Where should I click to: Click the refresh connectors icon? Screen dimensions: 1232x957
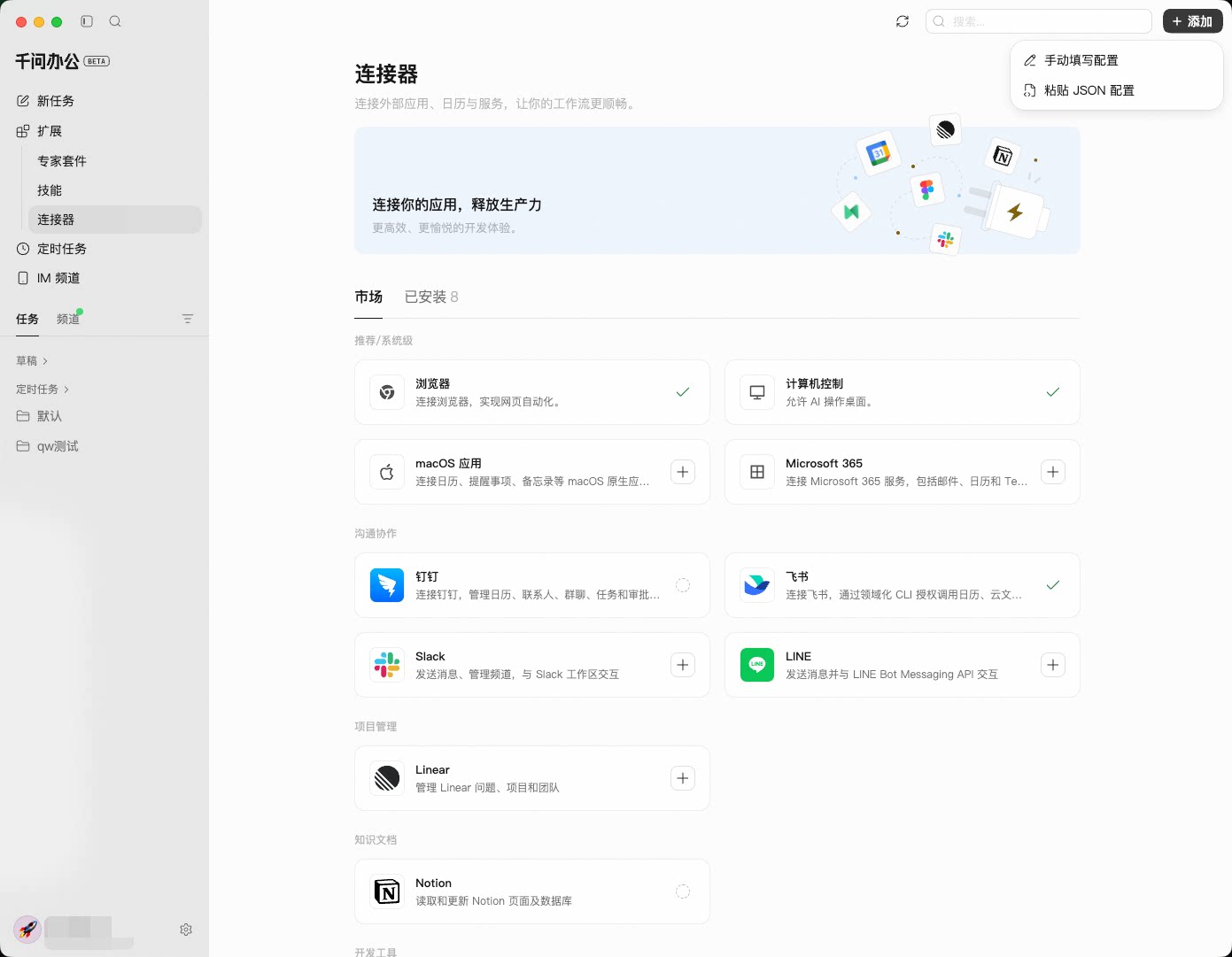click(903, 21)
